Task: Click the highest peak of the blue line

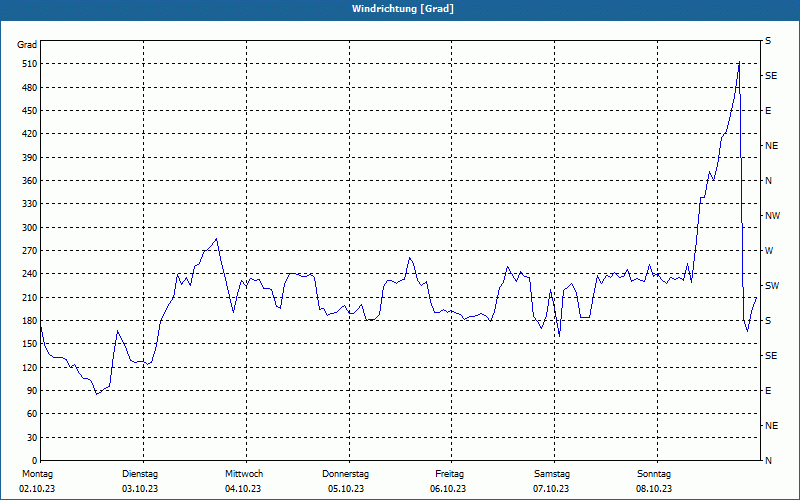Action: click(x=739, y=62)
